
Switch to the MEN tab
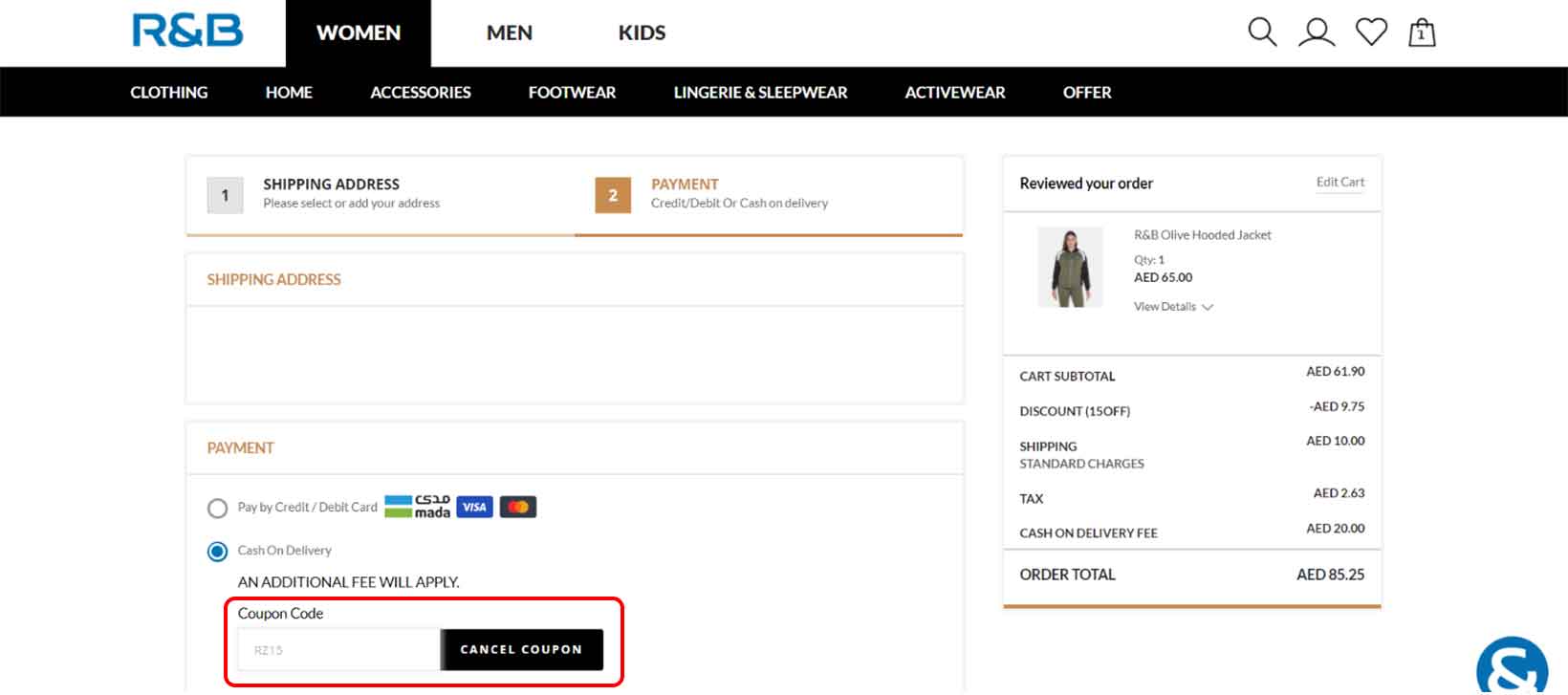[x=509, y=33]
